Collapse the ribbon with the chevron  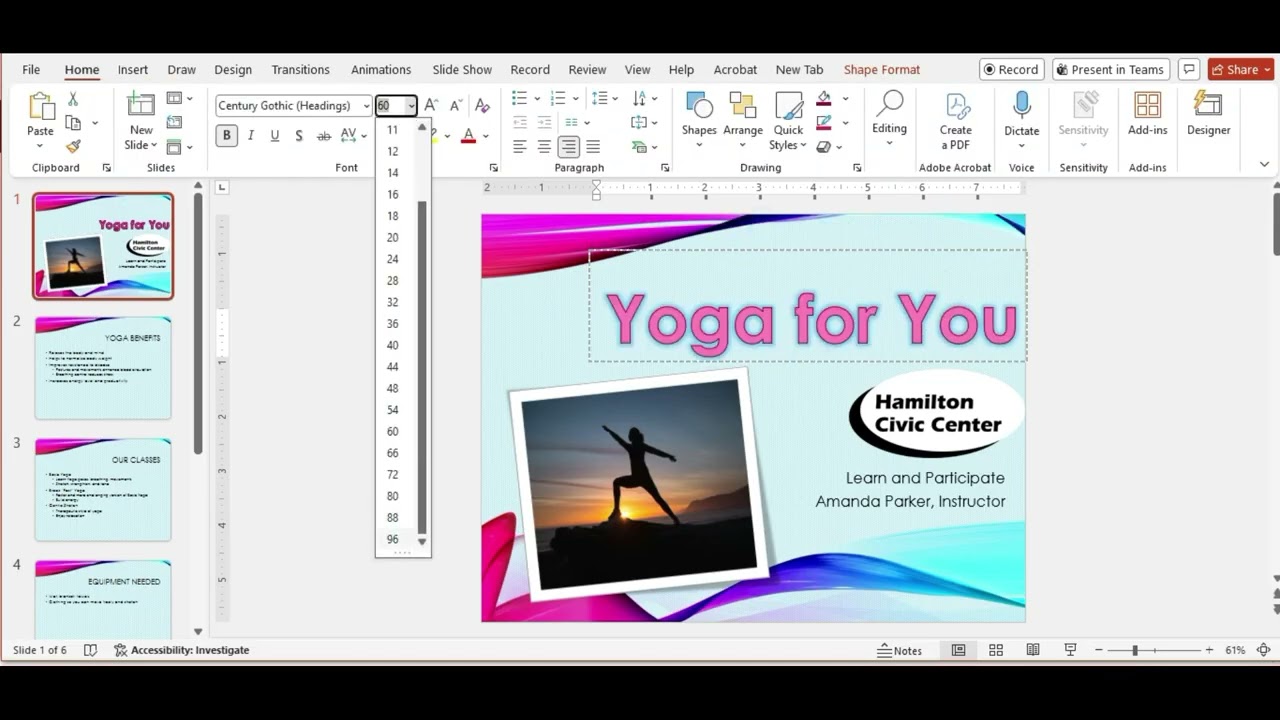click(1264, 164)
